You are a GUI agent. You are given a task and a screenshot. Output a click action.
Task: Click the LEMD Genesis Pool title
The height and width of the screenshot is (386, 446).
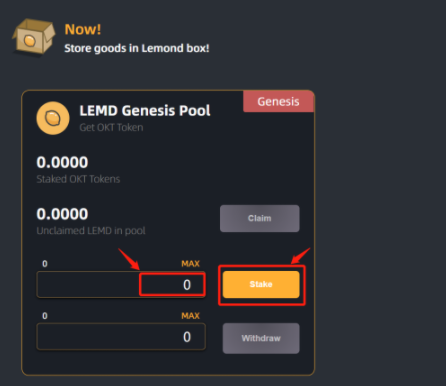145,111
